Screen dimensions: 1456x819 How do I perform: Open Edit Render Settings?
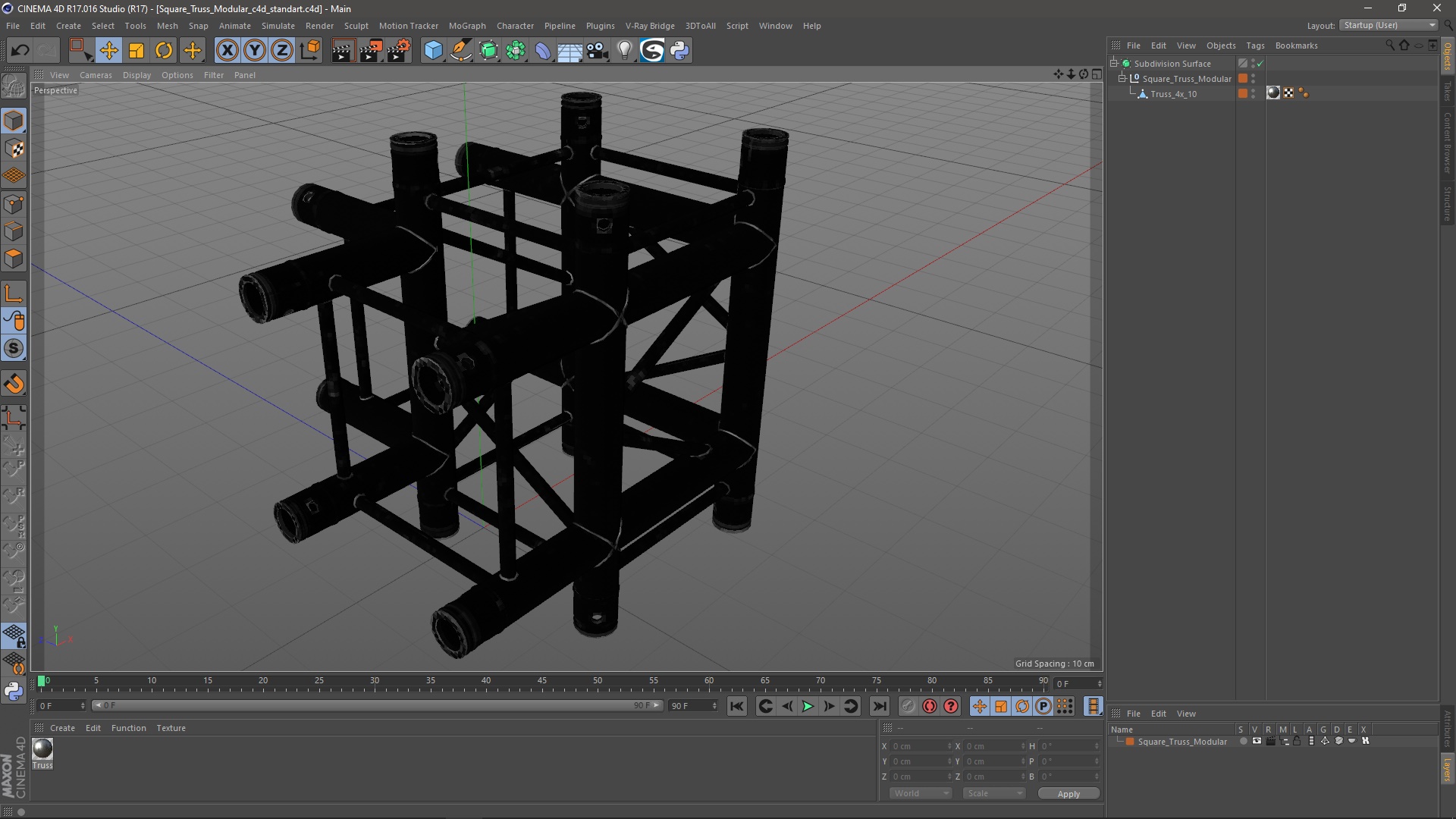[399, 51]
